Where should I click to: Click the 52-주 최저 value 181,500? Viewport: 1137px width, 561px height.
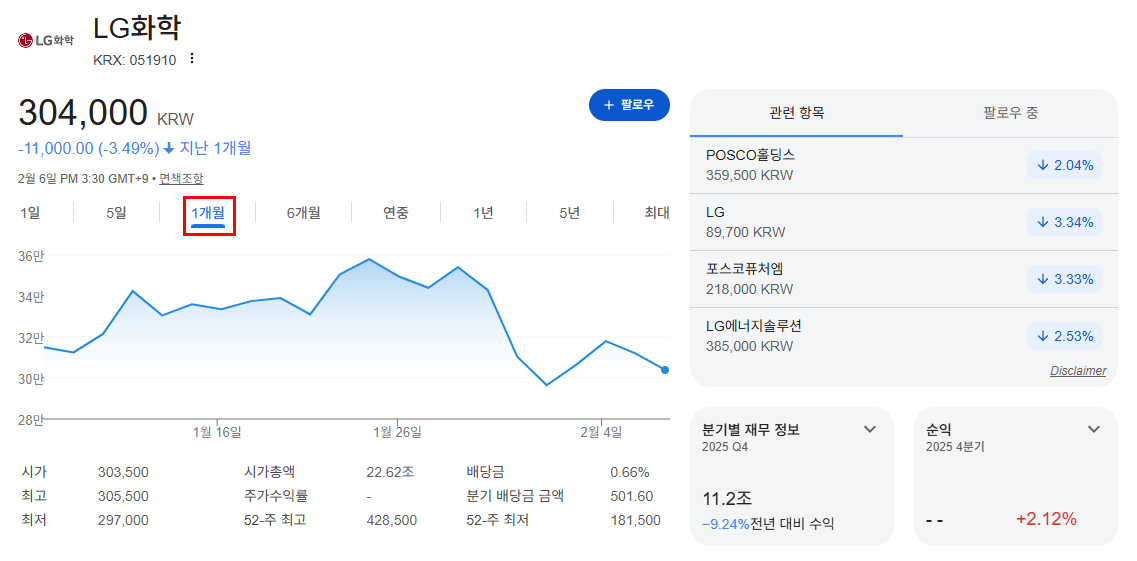[635, 520]
